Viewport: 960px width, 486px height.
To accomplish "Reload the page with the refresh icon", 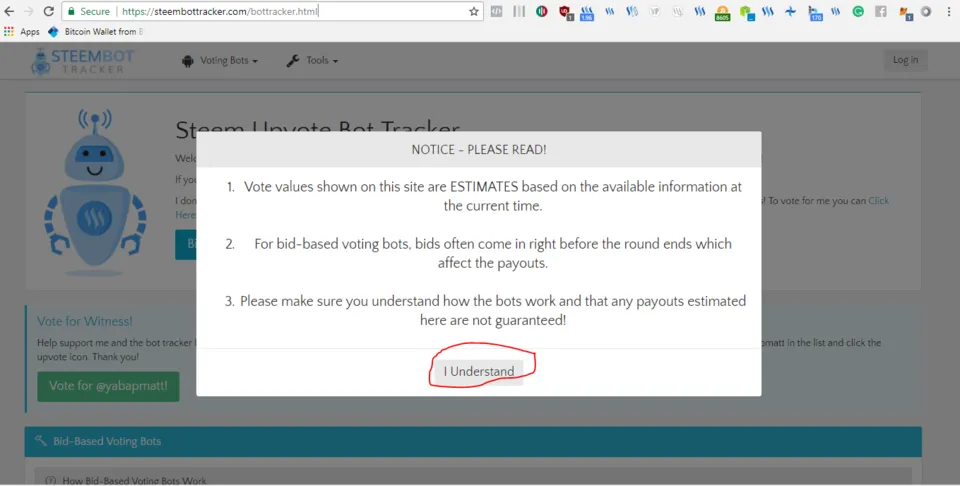I will click(48, 11).
